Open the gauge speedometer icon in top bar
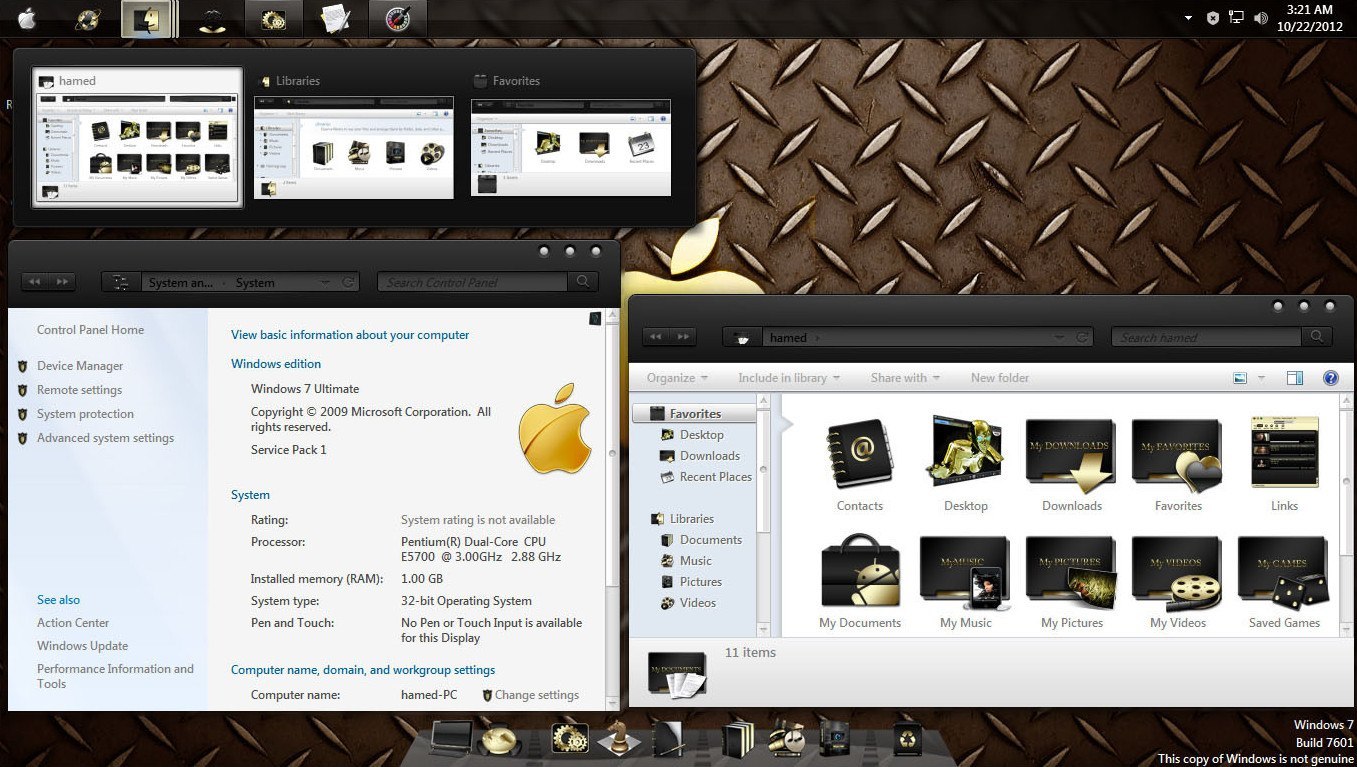Viewport: 1357px width, 767px height. pos(397,18)
